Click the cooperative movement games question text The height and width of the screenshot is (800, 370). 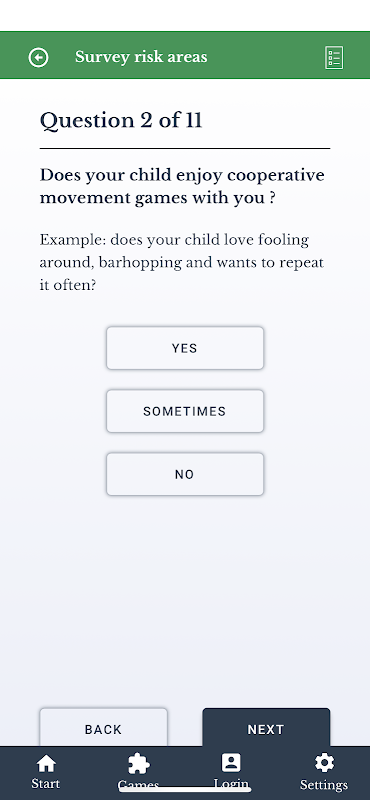(182, 186)
